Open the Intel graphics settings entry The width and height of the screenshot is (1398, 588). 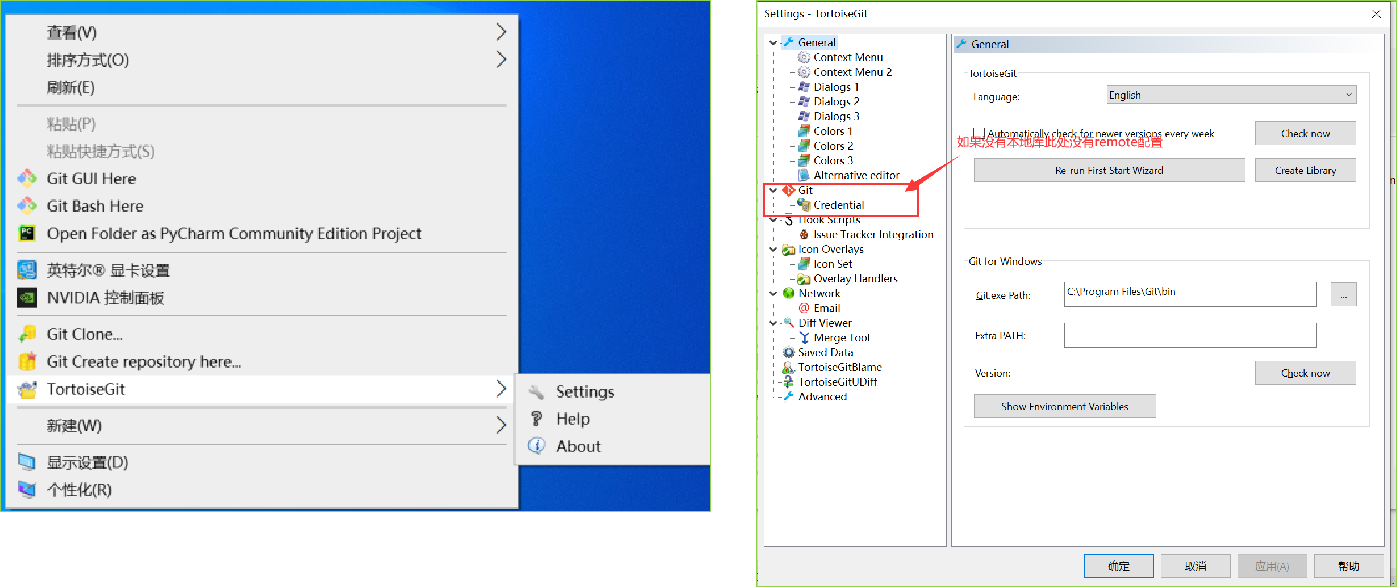(108, 271)
